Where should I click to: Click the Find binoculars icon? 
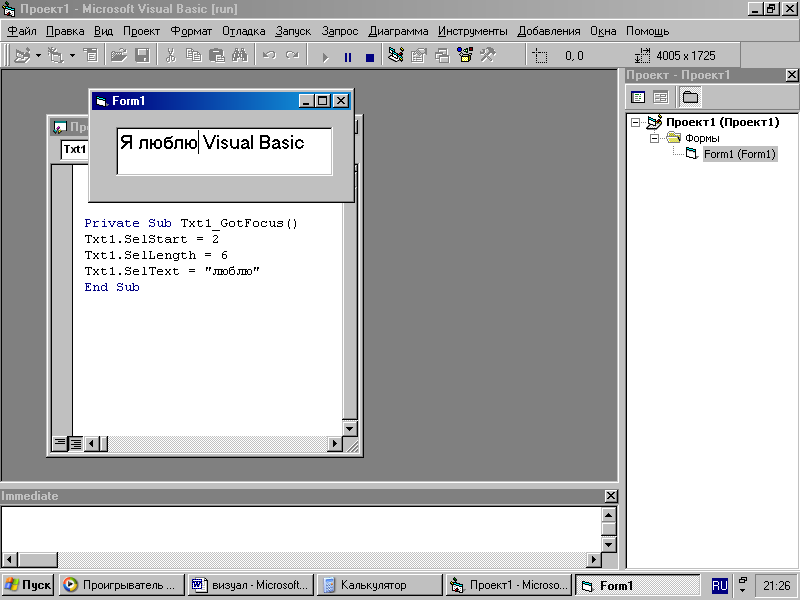tap(240, 55)
